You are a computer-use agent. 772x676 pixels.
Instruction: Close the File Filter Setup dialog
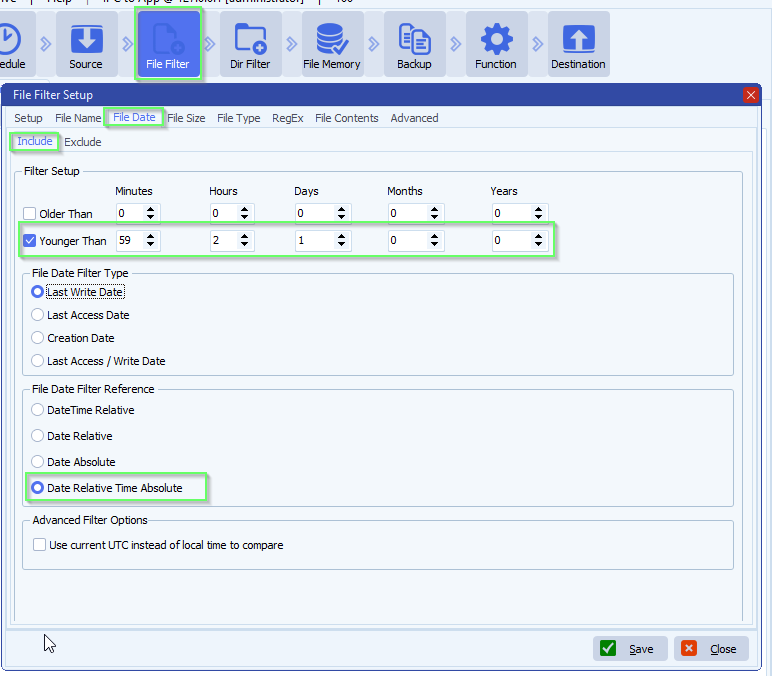tap(750, 95)
